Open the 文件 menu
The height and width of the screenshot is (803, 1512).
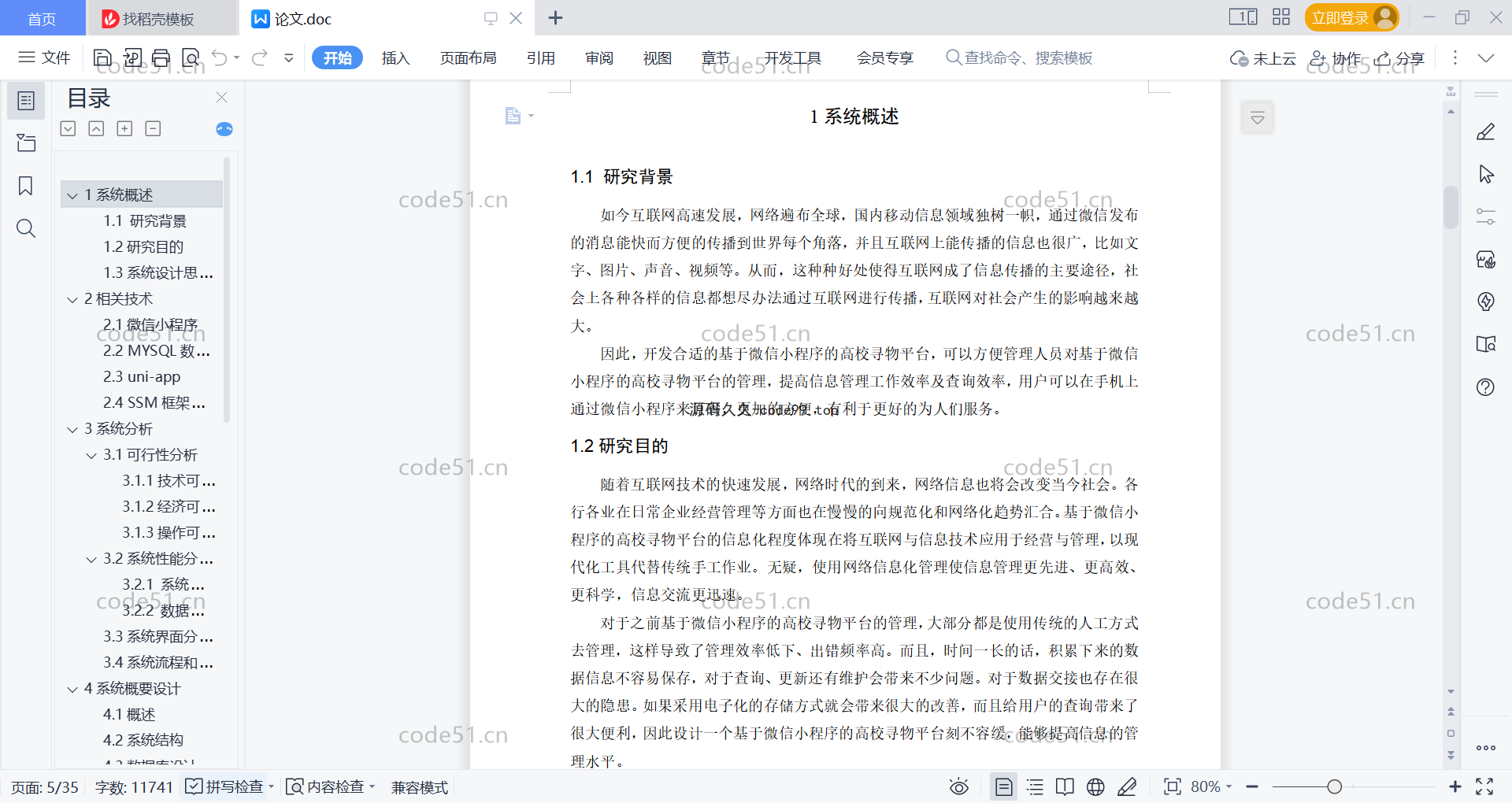[44, 57]
